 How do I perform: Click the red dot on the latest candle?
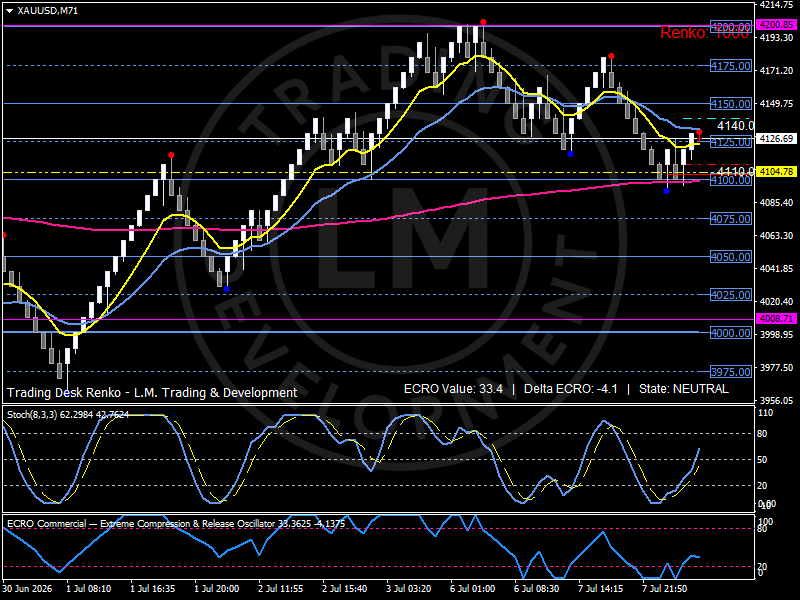tap(699, 133)
